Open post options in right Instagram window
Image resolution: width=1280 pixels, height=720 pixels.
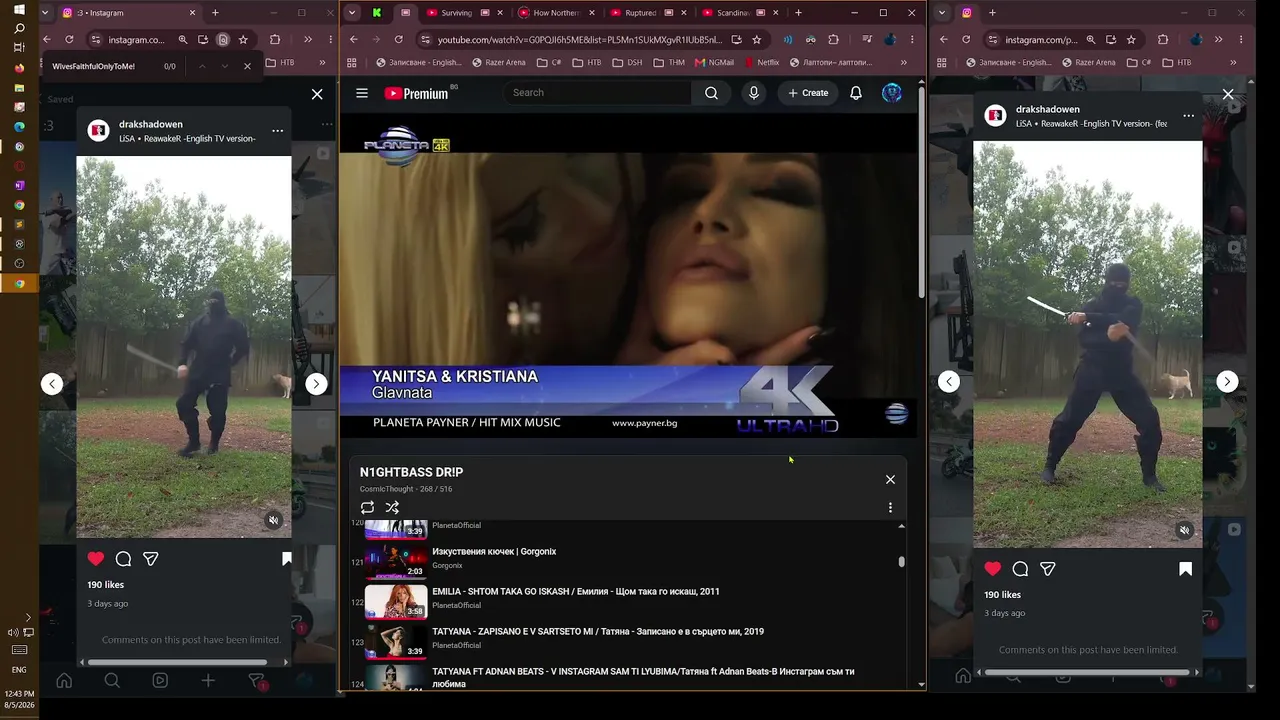1188,116
